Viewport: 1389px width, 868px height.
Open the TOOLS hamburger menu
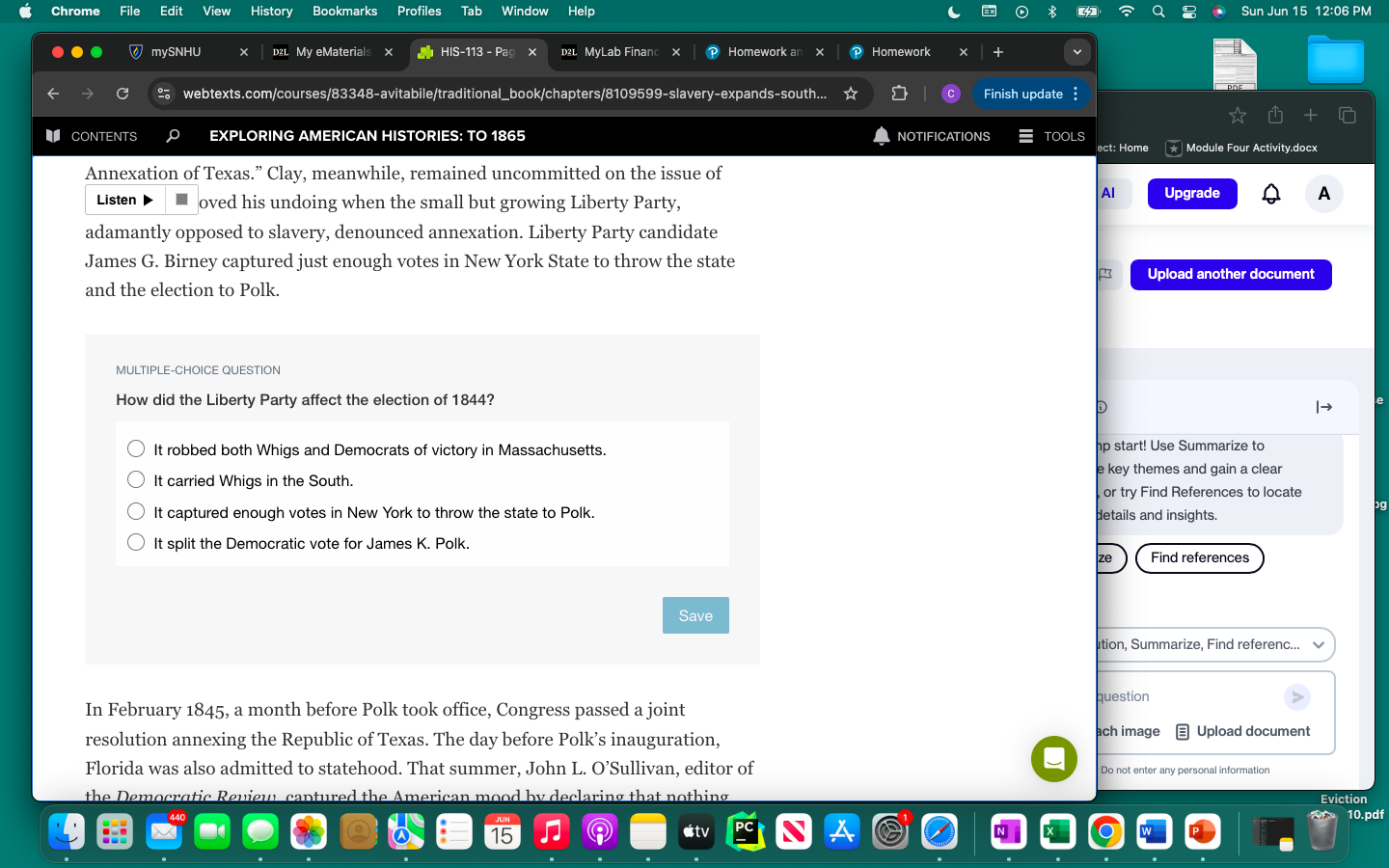pos(1027,136)
